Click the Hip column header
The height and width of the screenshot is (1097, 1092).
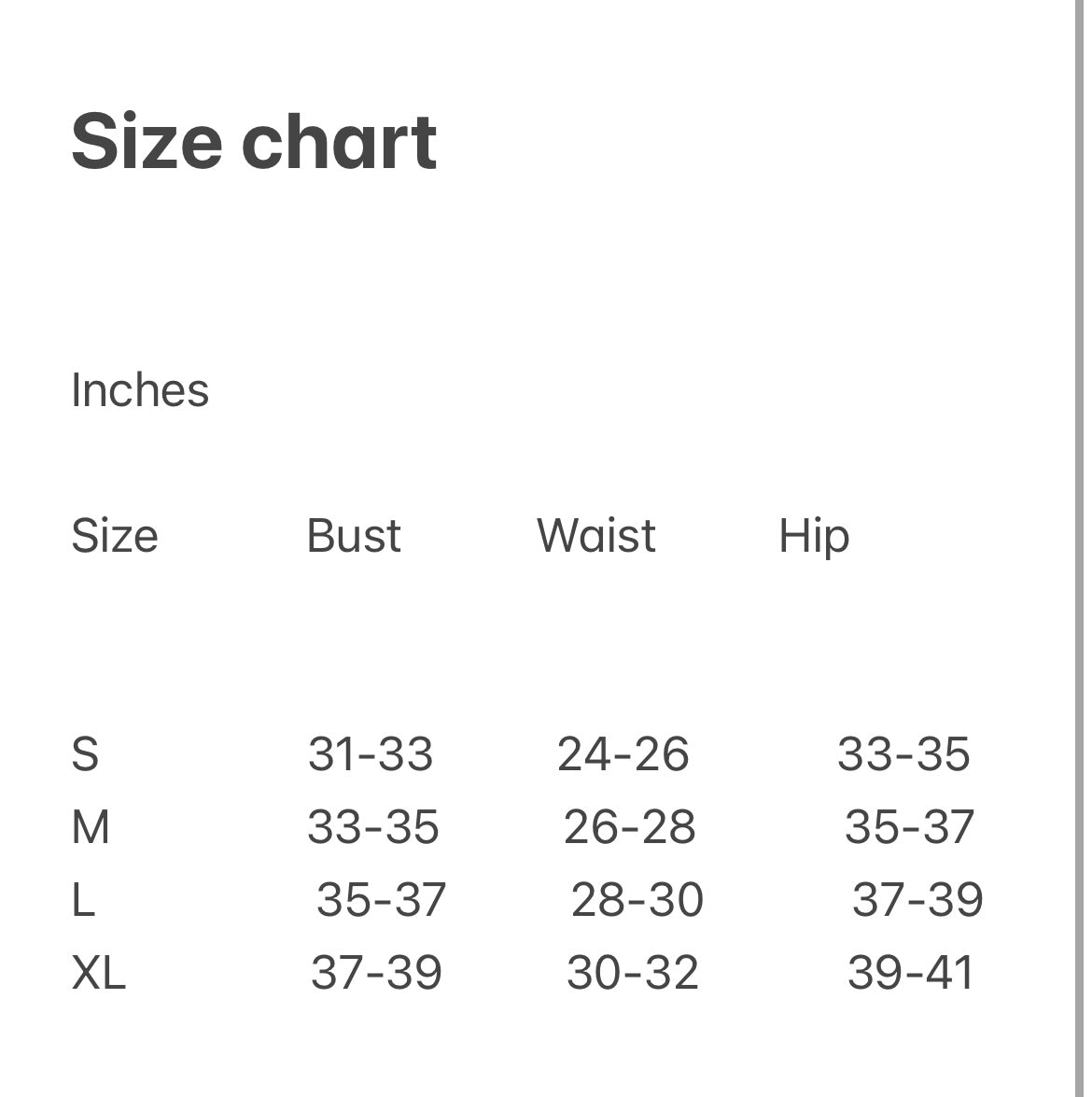814,537
